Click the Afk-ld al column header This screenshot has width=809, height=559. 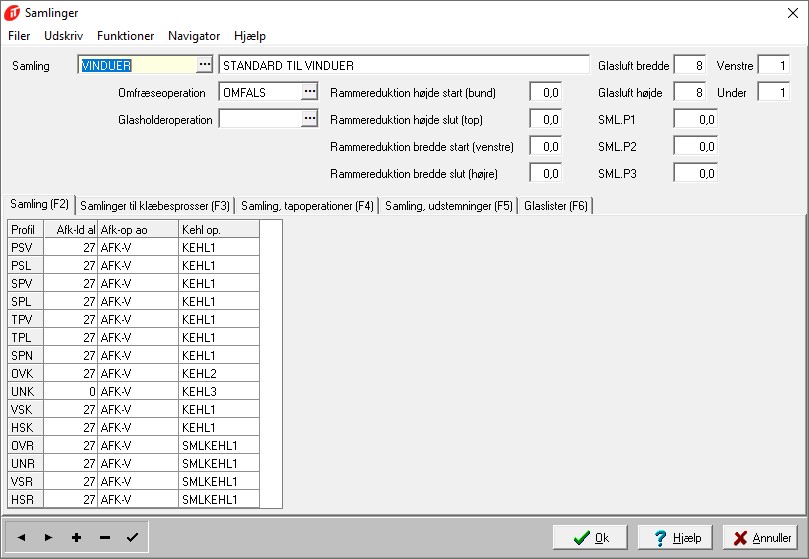point(71,229)
